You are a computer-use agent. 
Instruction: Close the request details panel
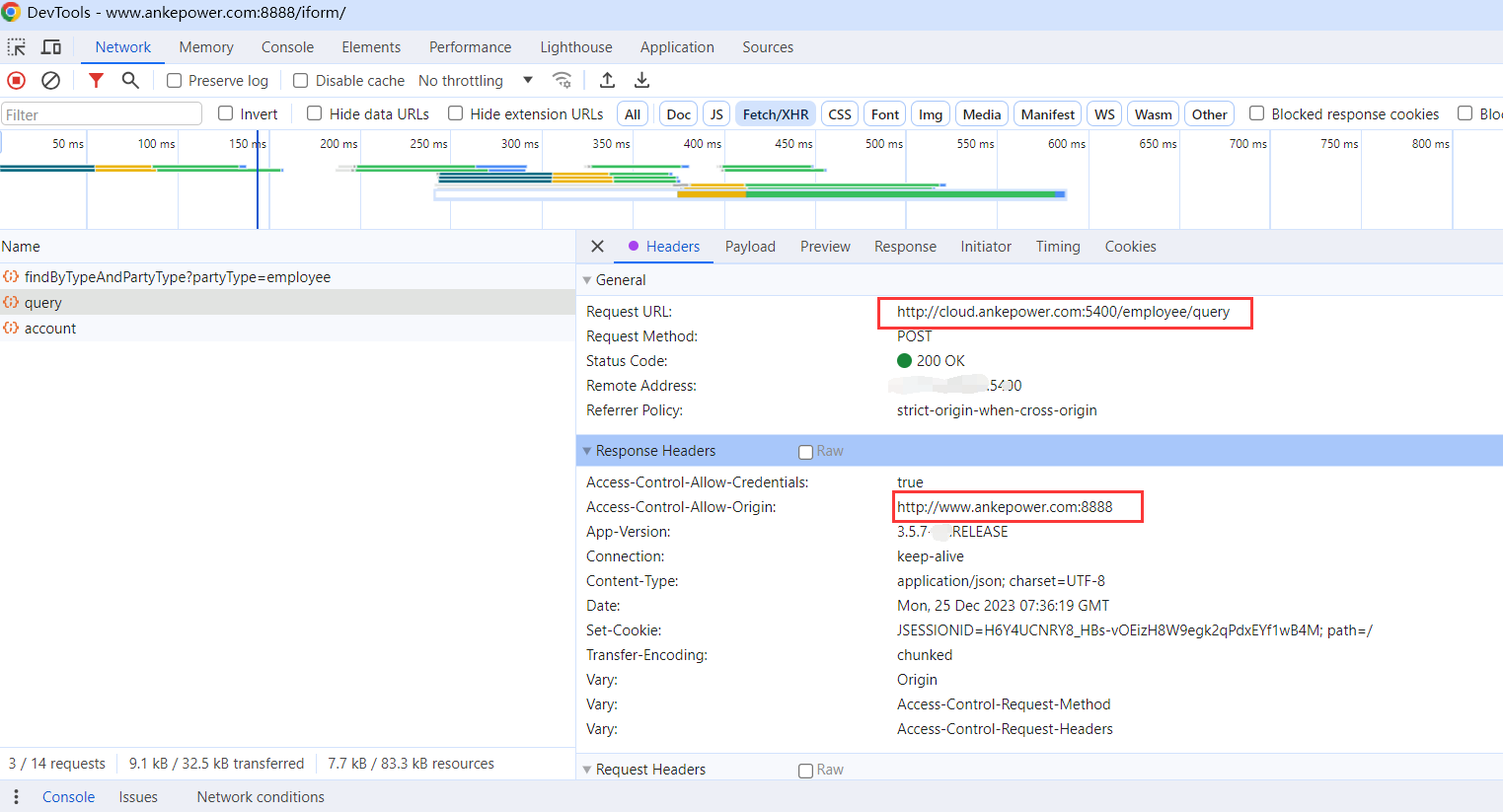(x=597, y=247)
